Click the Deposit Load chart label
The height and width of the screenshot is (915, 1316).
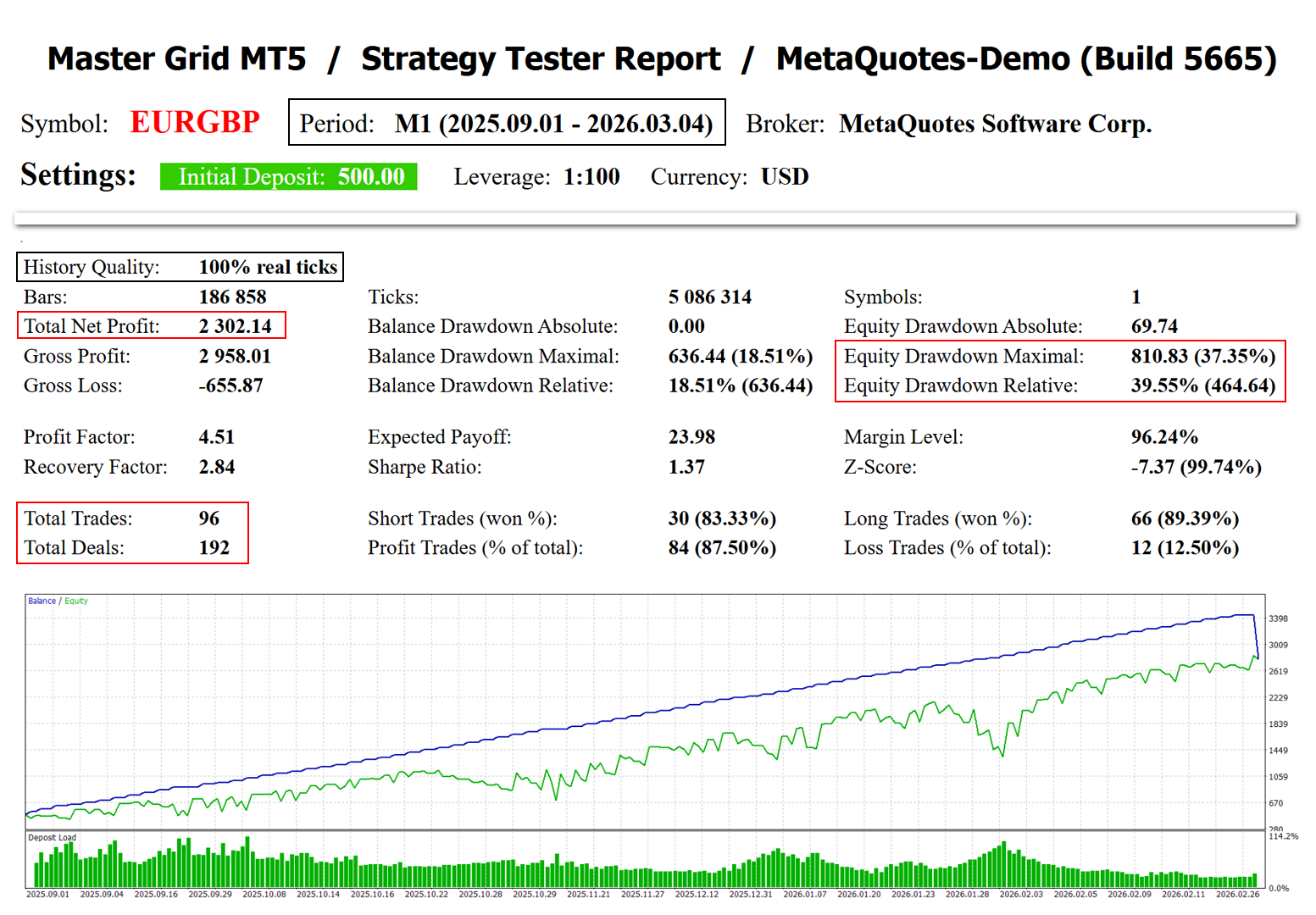[x=52, y=838]
